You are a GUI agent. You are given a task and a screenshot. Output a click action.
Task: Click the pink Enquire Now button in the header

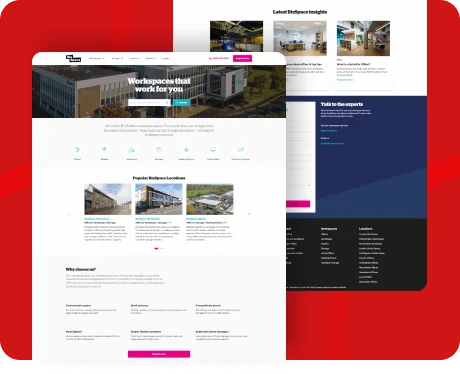pos(242,58)
